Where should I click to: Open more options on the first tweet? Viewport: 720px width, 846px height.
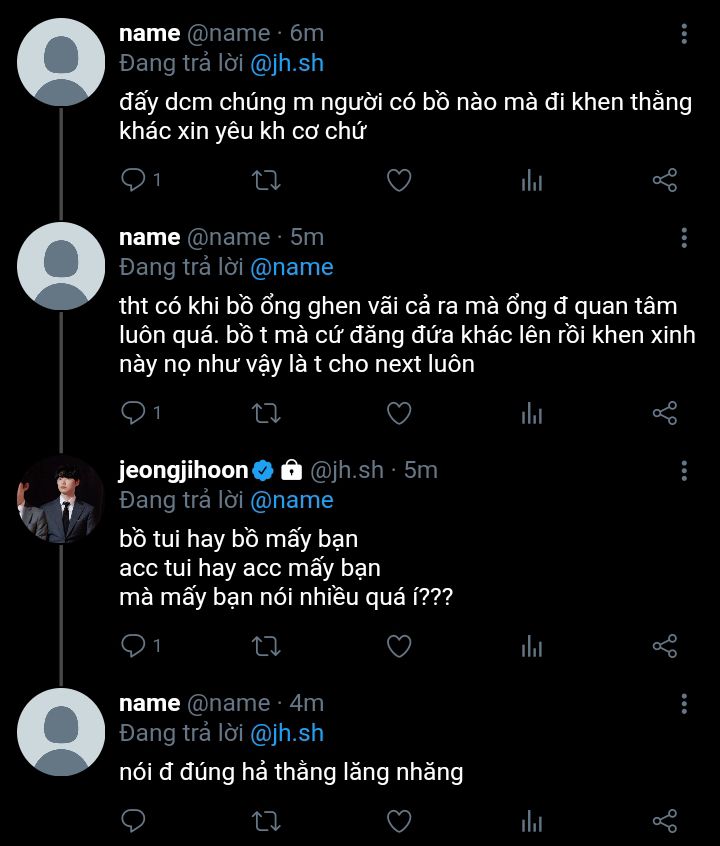[684, 34]
